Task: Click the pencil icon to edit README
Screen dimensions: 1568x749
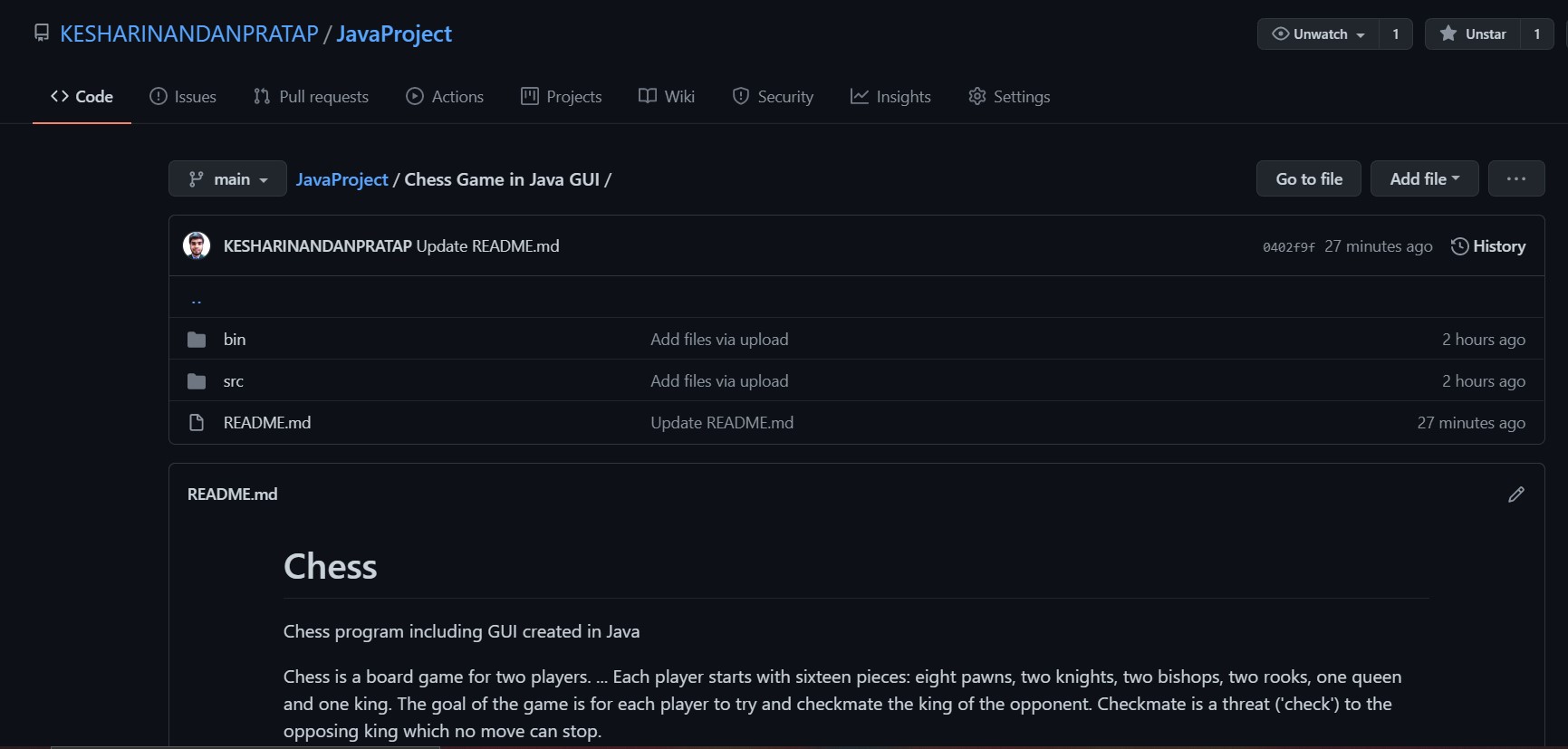Action: [1515, 495]
